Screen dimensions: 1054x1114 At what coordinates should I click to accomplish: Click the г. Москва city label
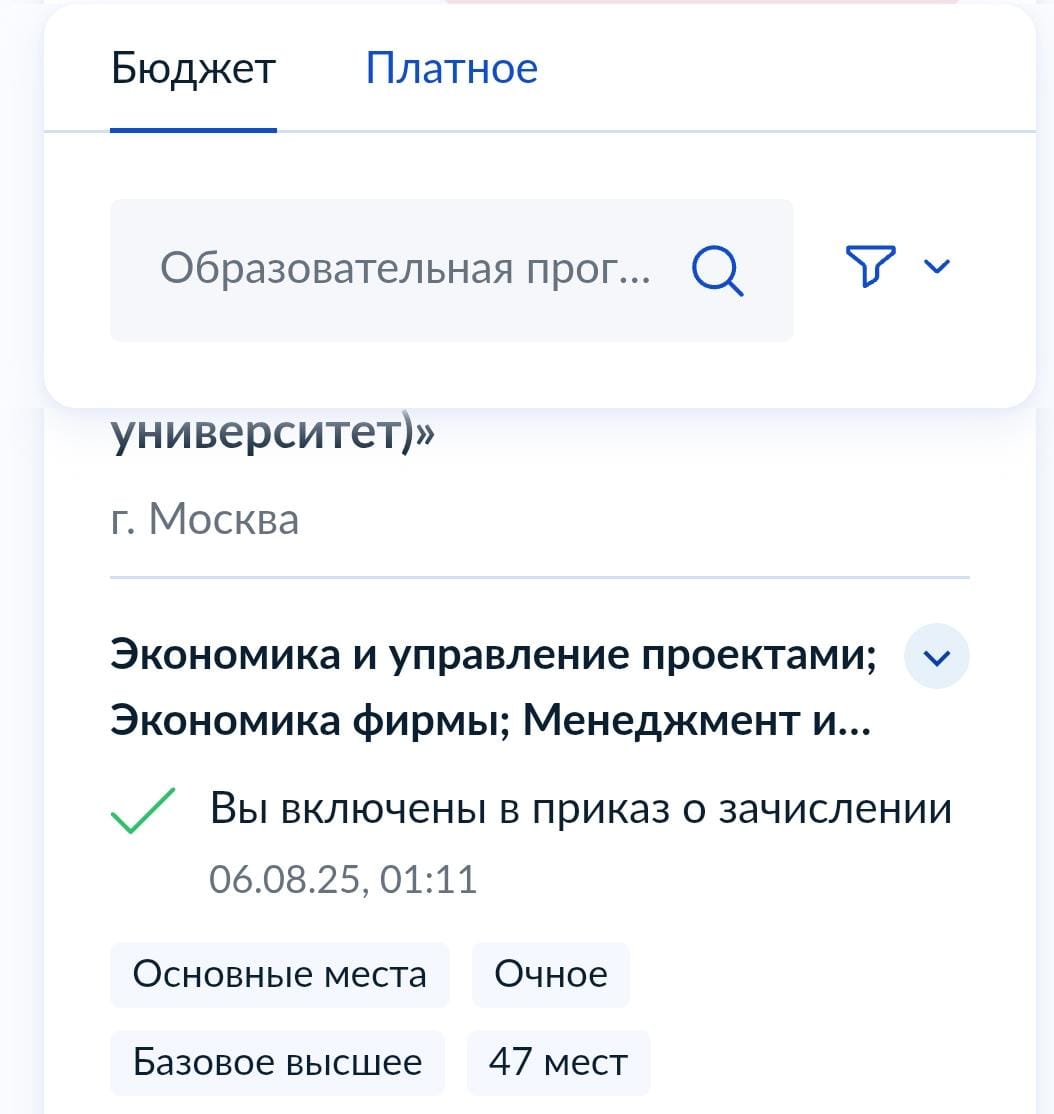coord(204,519)
